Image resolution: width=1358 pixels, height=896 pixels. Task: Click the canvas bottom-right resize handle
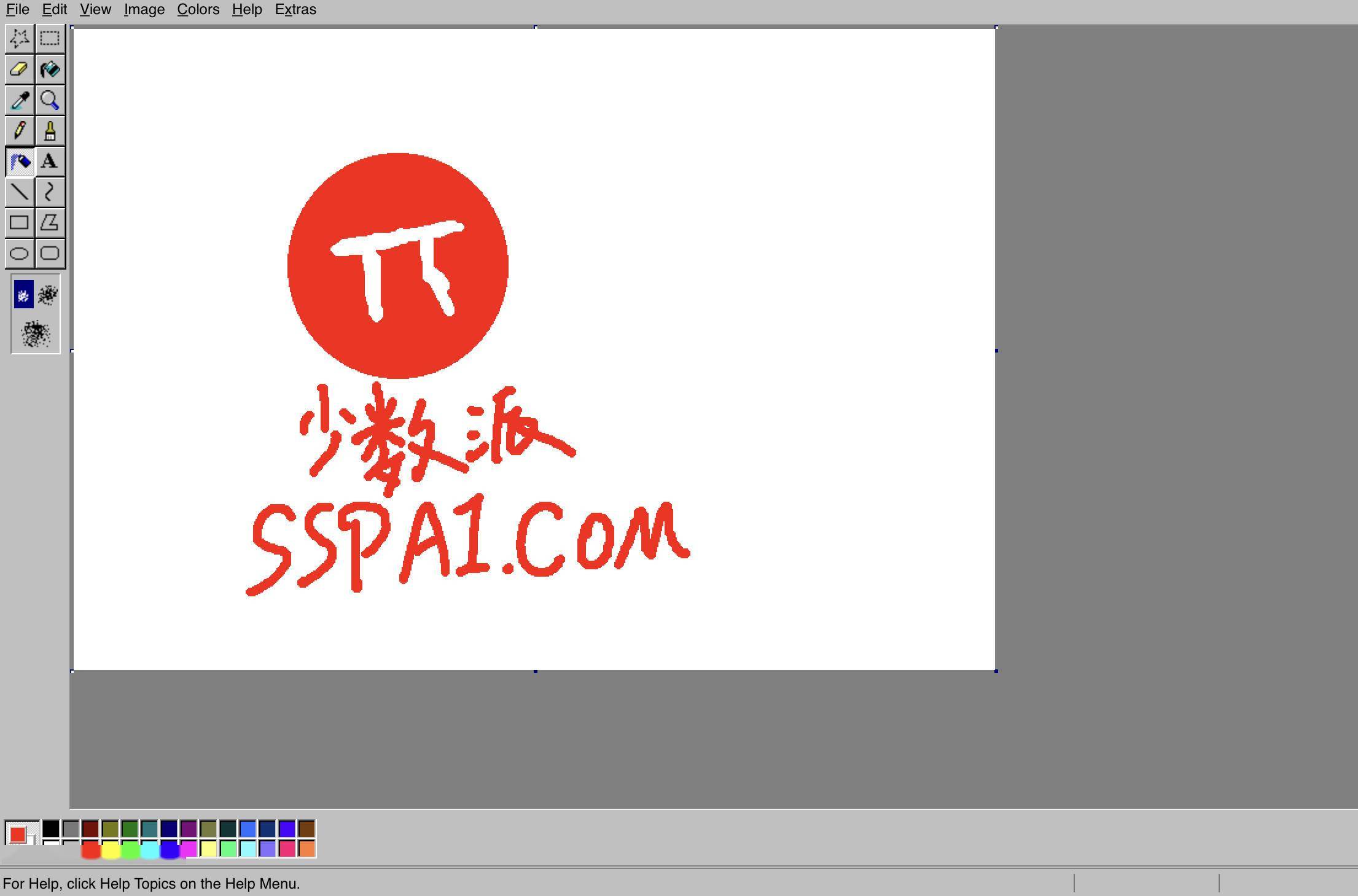pyautogui.click(x=996, y=671)
